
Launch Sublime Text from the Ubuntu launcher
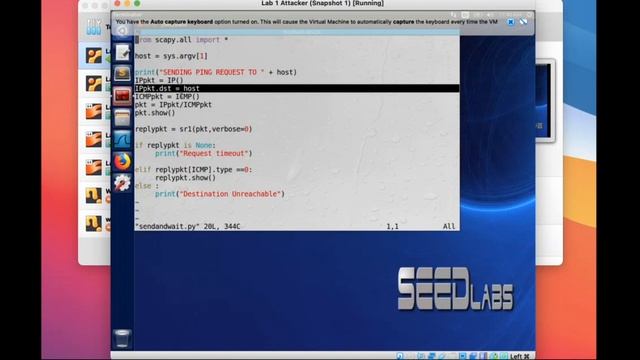tap(122, 74)
